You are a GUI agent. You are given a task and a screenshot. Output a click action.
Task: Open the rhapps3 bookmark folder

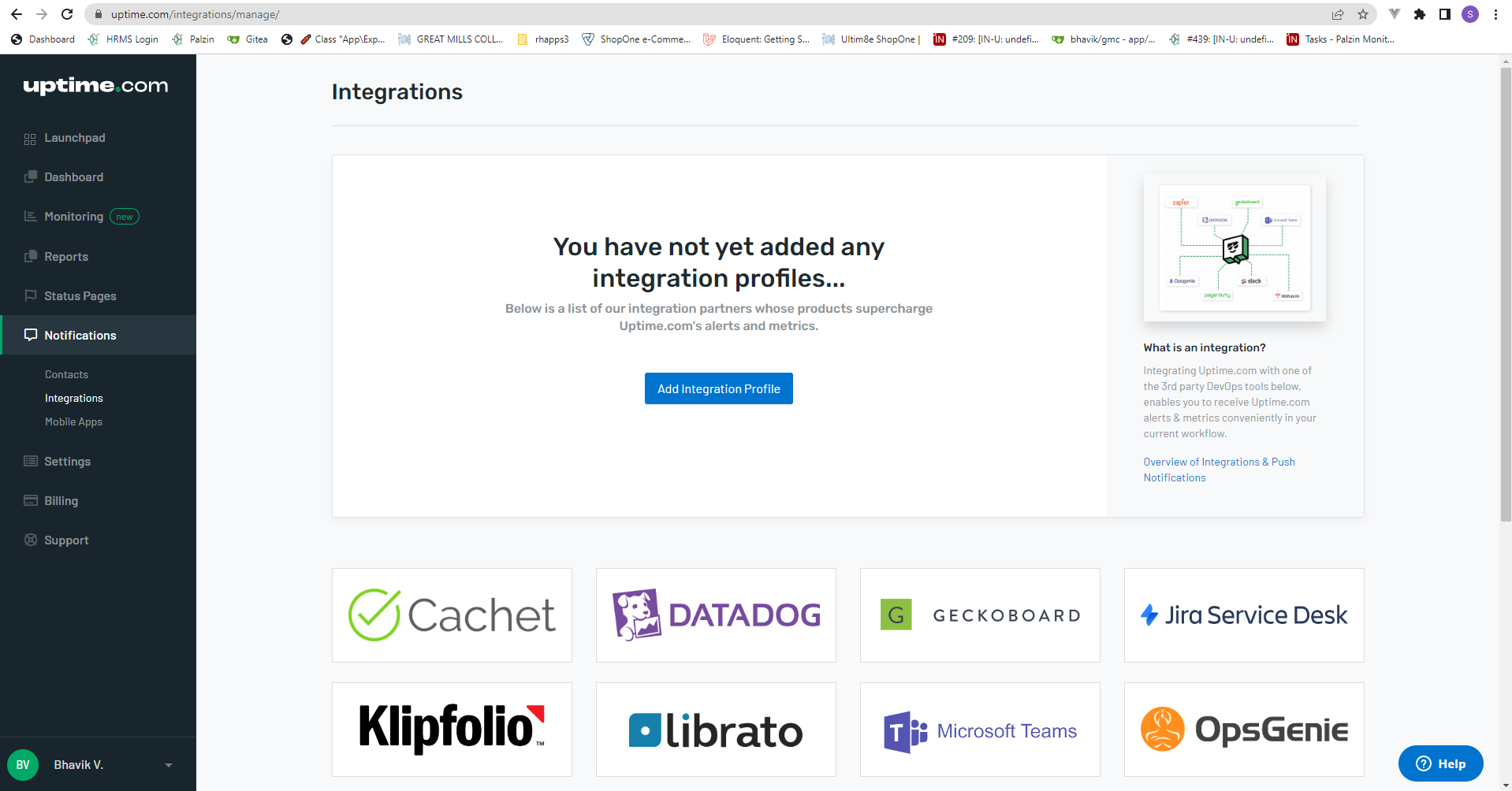tap(543, 39)
